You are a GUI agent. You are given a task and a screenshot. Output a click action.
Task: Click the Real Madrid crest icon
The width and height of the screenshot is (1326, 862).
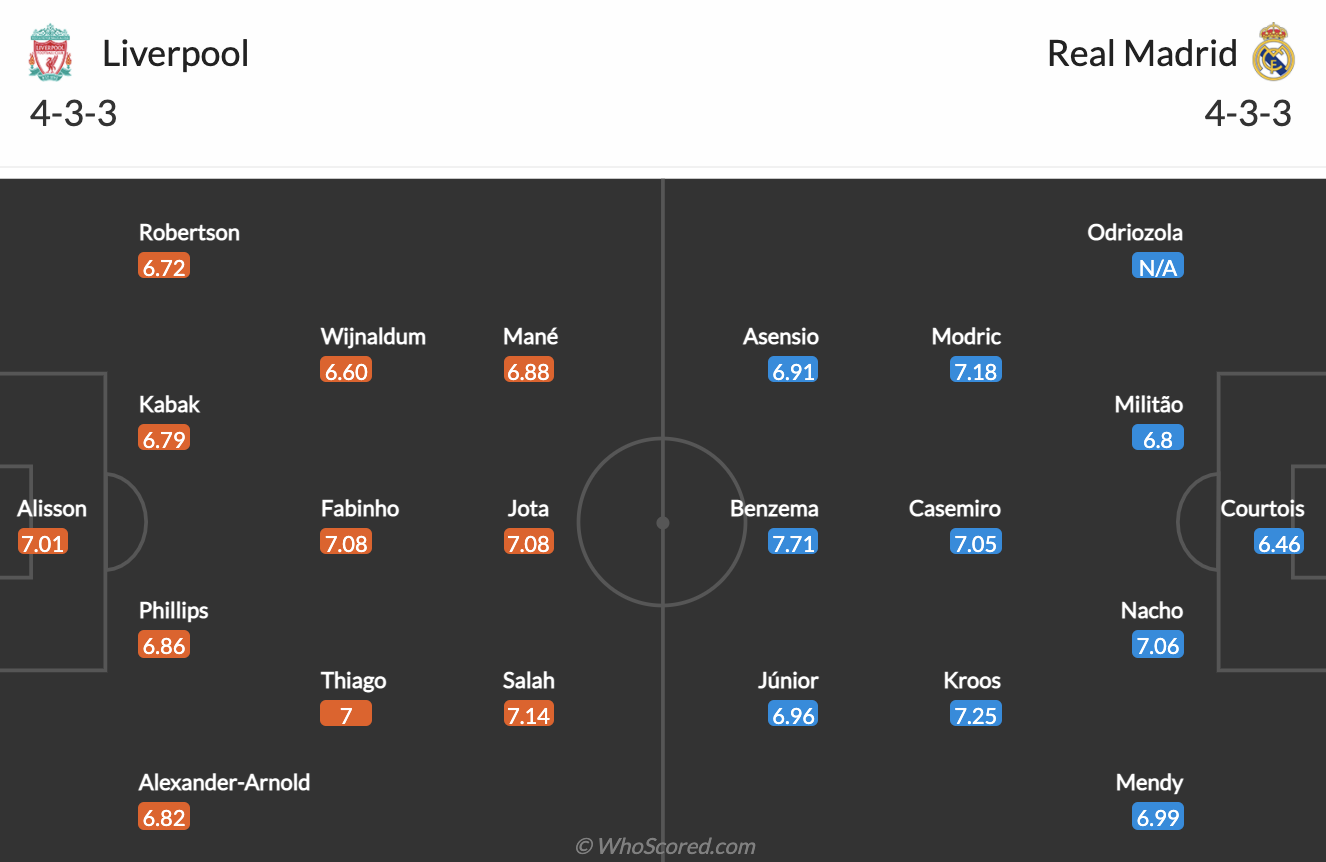click(x=1273, y=52)
